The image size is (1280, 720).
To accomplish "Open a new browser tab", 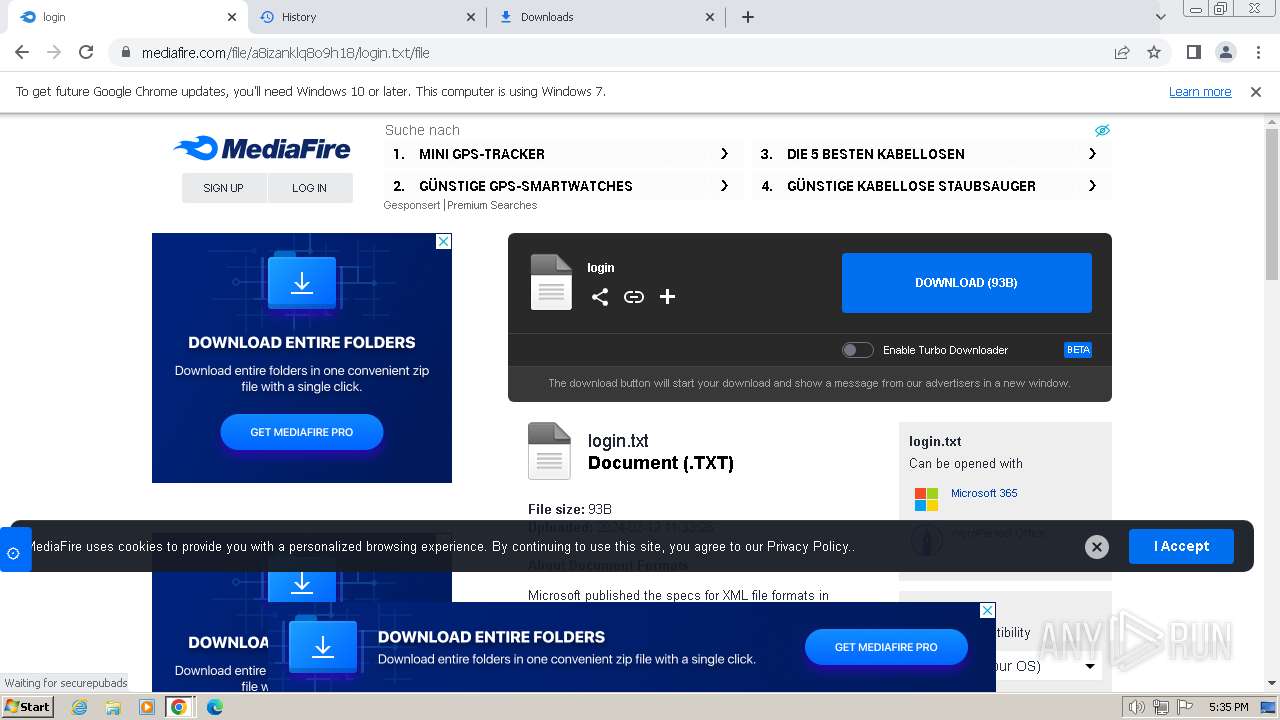I will click(748, 17).
